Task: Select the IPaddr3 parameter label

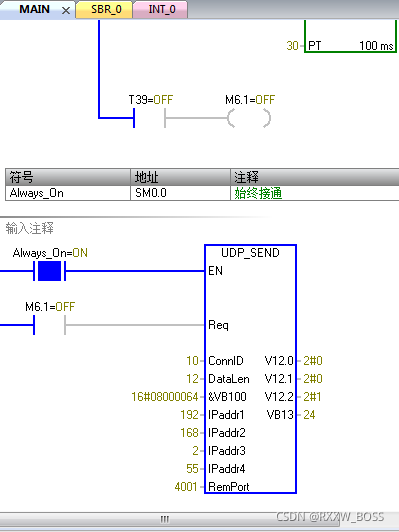Action: pyautogui.click(x=227, y=451)
